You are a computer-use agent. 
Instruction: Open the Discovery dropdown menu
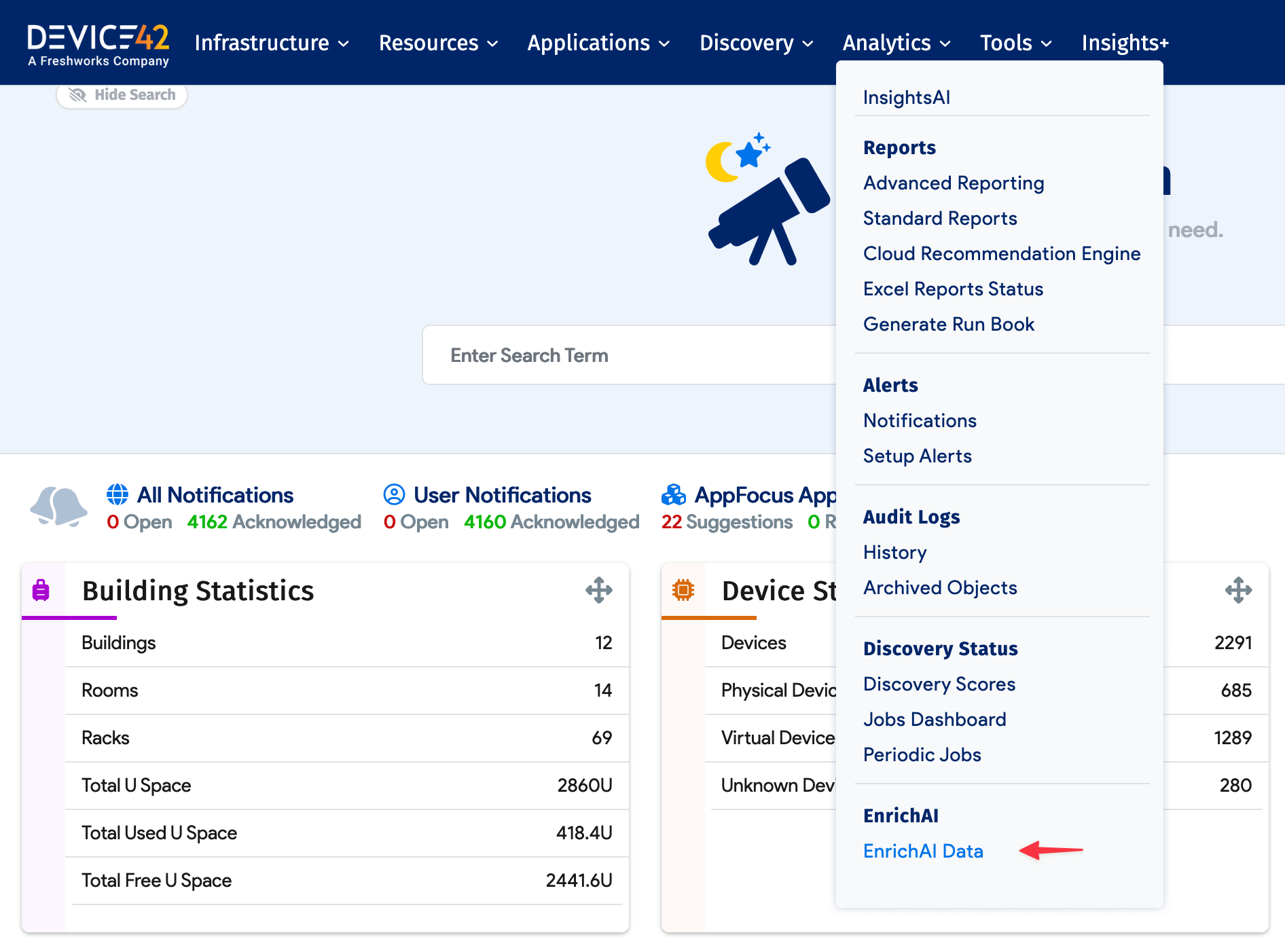pyautogui.click(x=756, y=43)
